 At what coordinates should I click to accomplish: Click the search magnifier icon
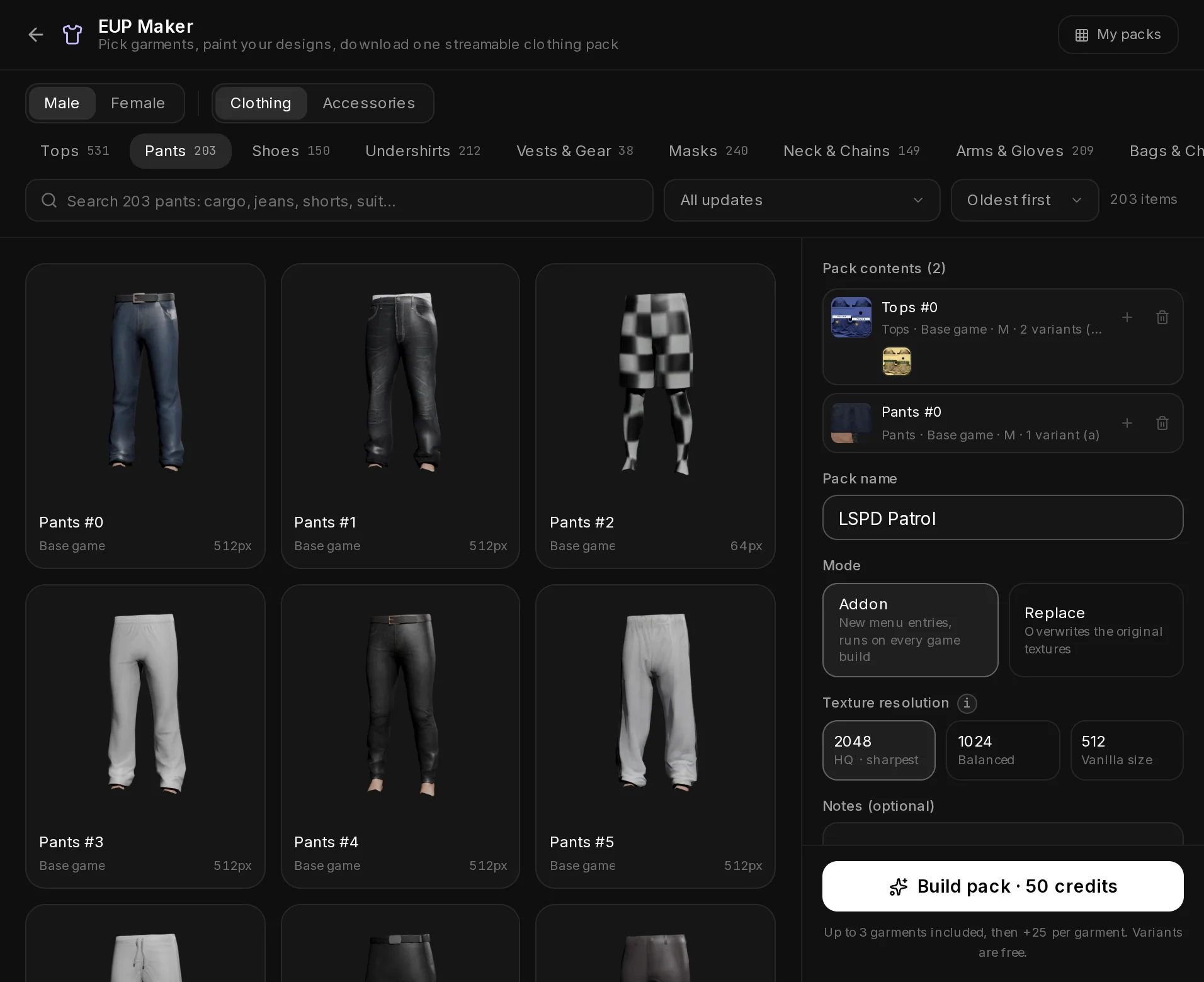click(x=49, y=200)
